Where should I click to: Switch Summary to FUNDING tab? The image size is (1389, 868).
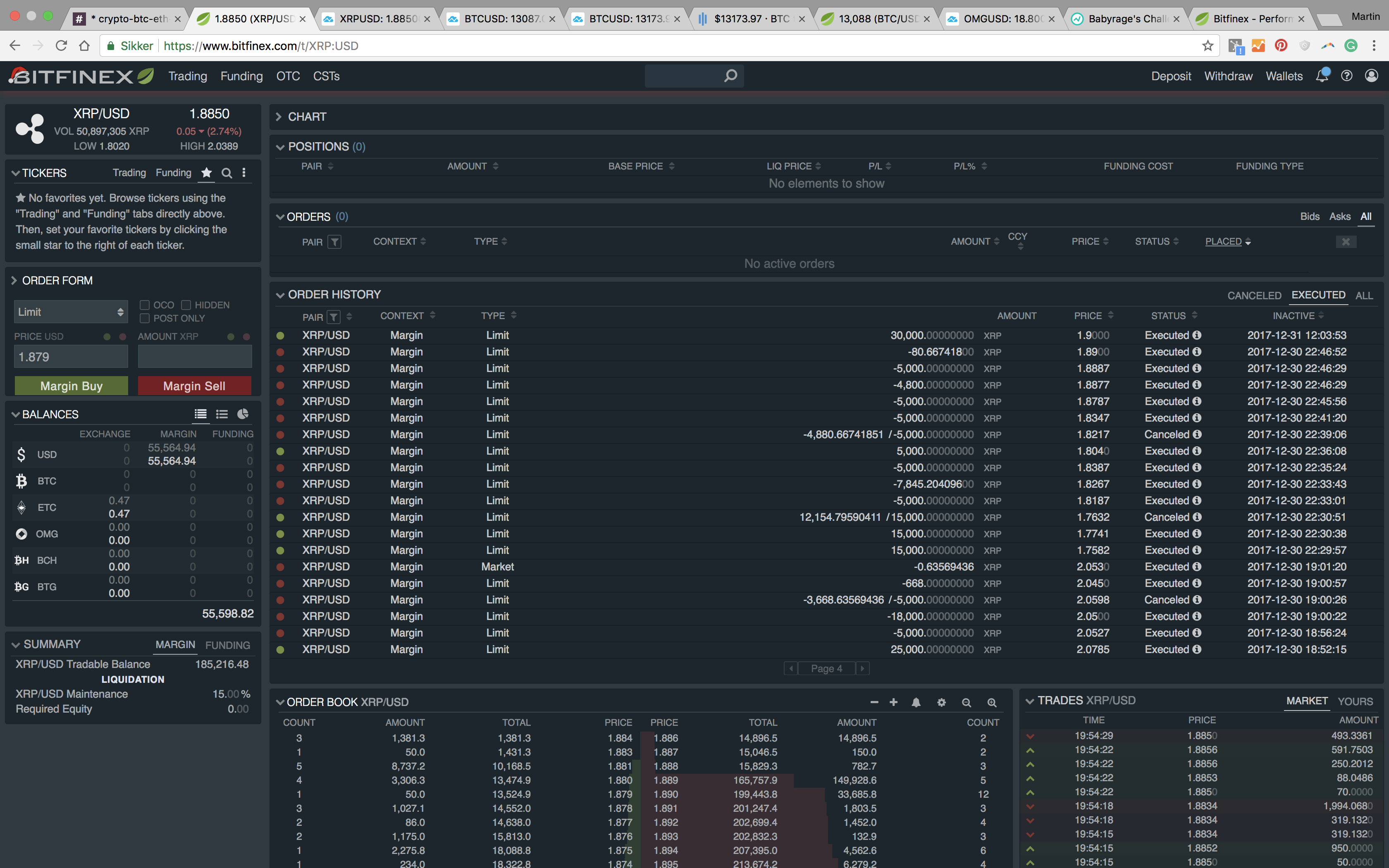(227, 645)
